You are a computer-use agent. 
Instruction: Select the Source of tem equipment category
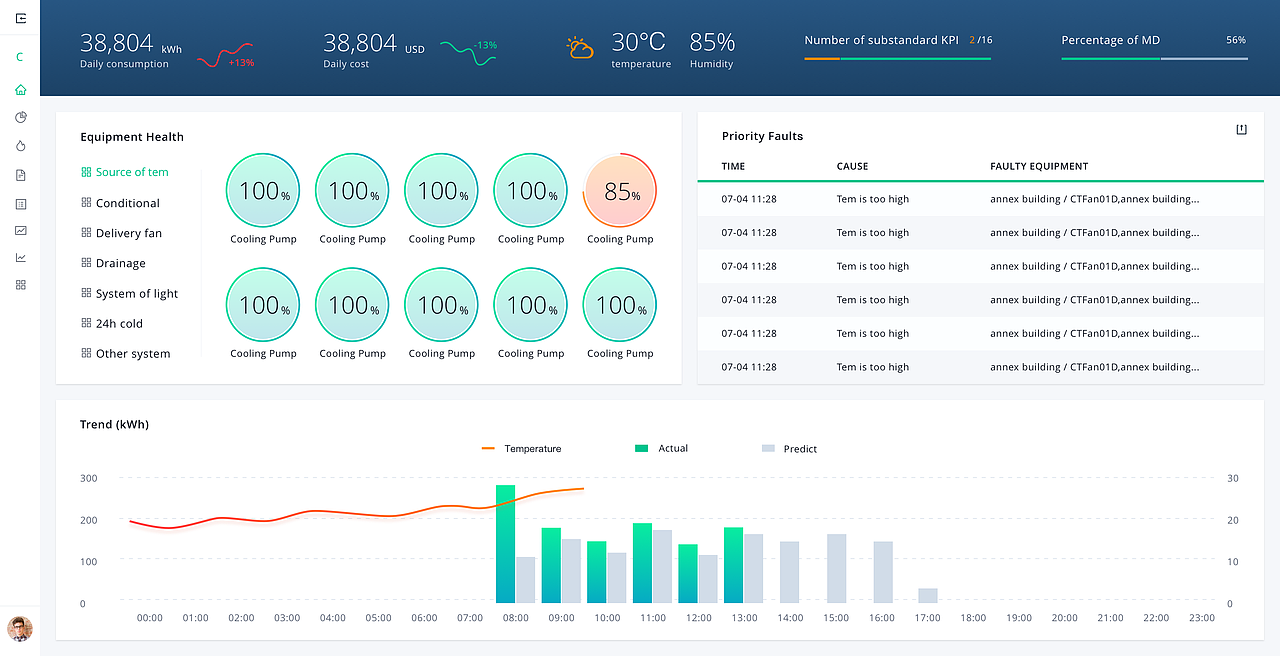pyautogui.click(x=125, y=172)
